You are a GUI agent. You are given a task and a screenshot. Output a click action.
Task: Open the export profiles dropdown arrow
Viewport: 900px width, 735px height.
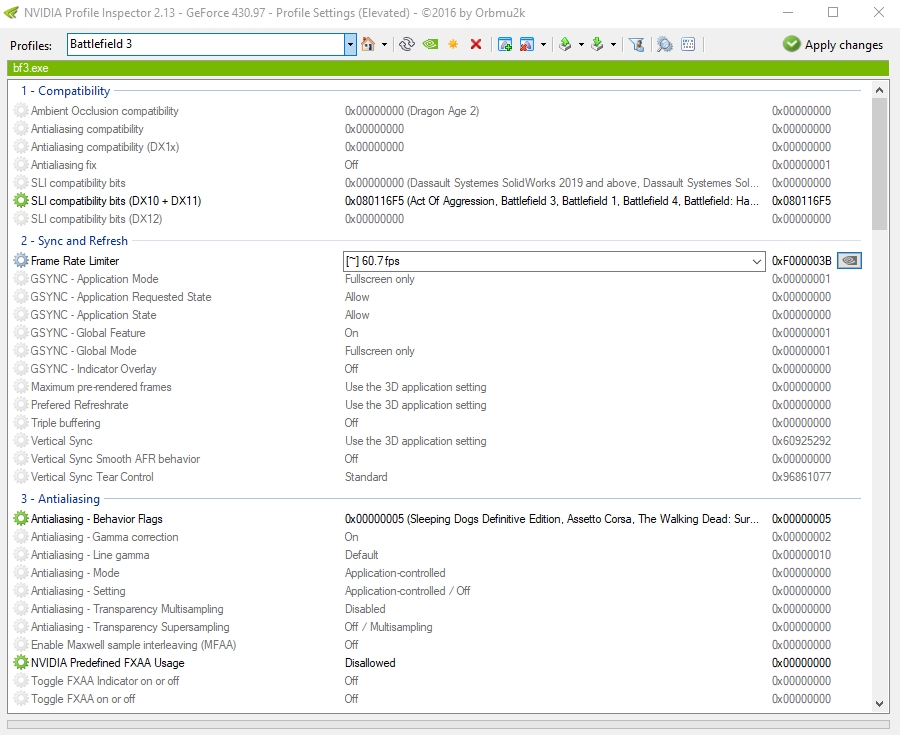581,44
